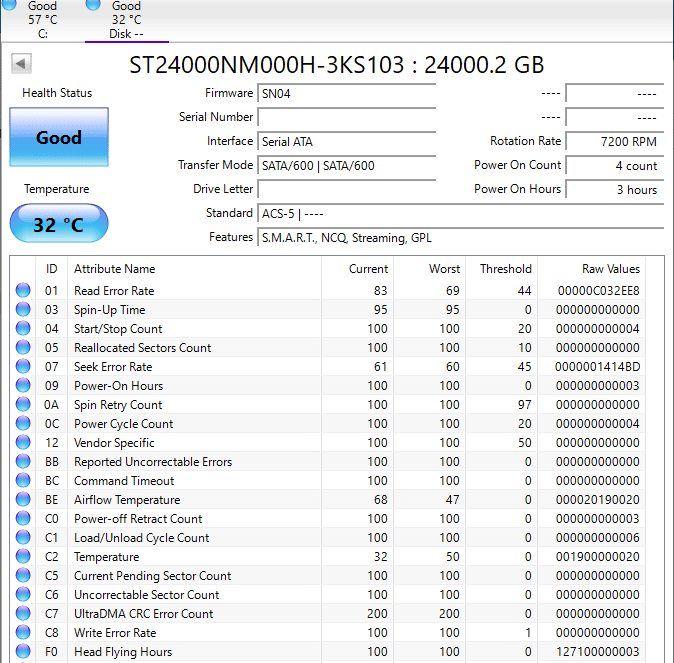This screenshot has width=674, height=663.
Task: Click status icon for UltraDMA CRC Error Count
Action: [23, 613]
